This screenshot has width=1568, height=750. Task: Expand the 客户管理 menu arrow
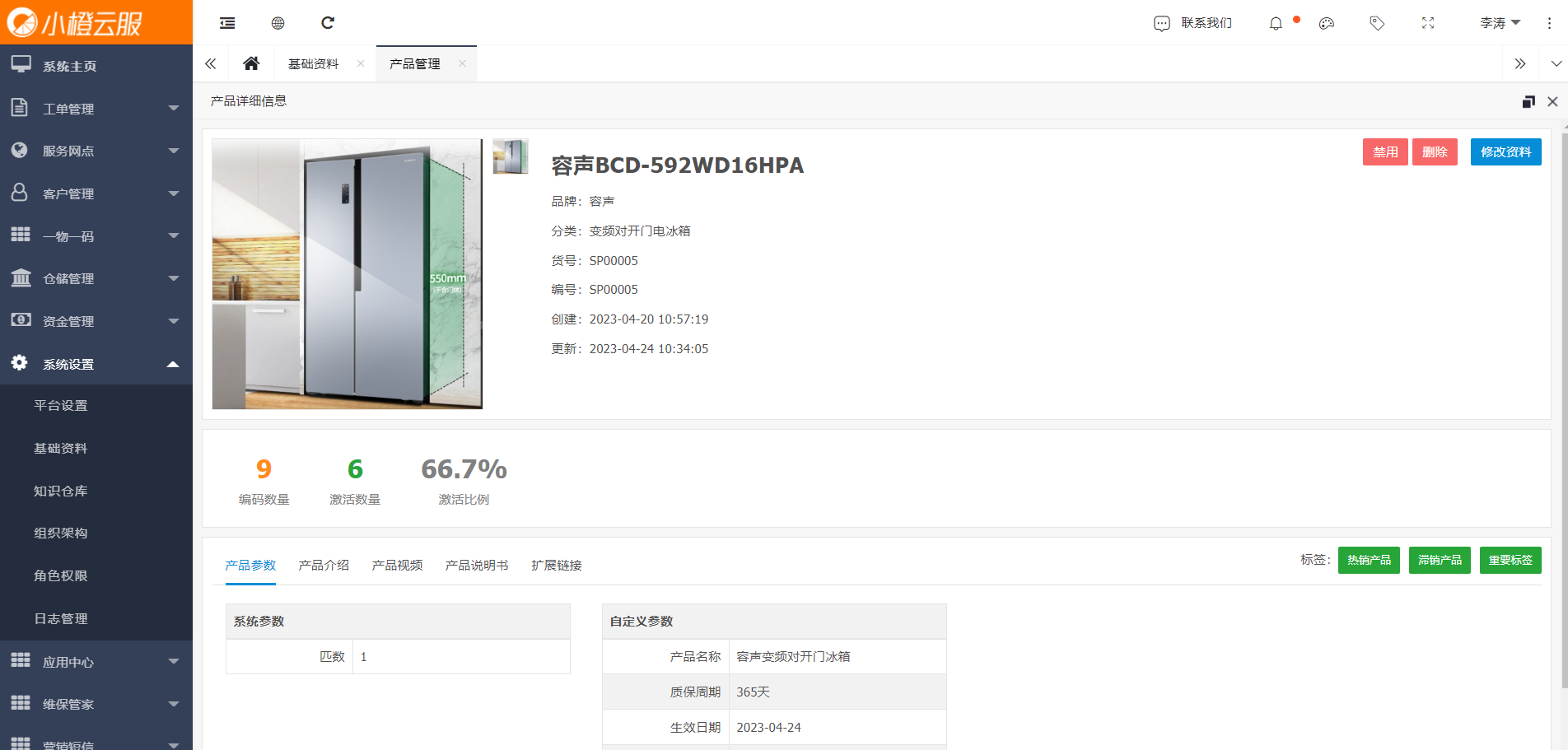(x=173, y=193)
